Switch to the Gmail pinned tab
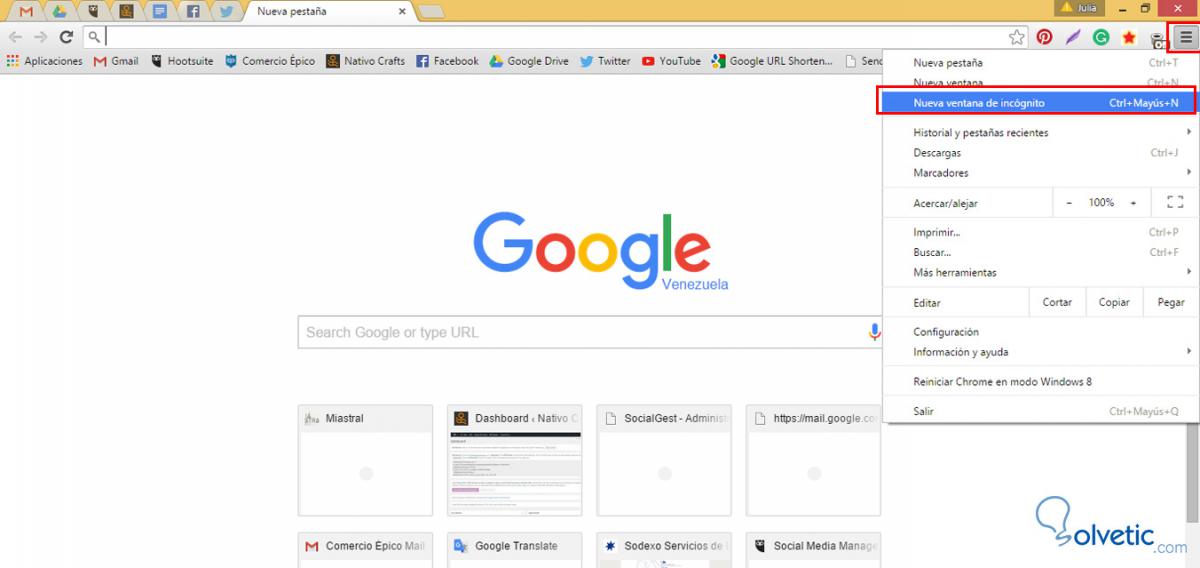The width and height of the screenshot is (1200, 568). [26, 11]
